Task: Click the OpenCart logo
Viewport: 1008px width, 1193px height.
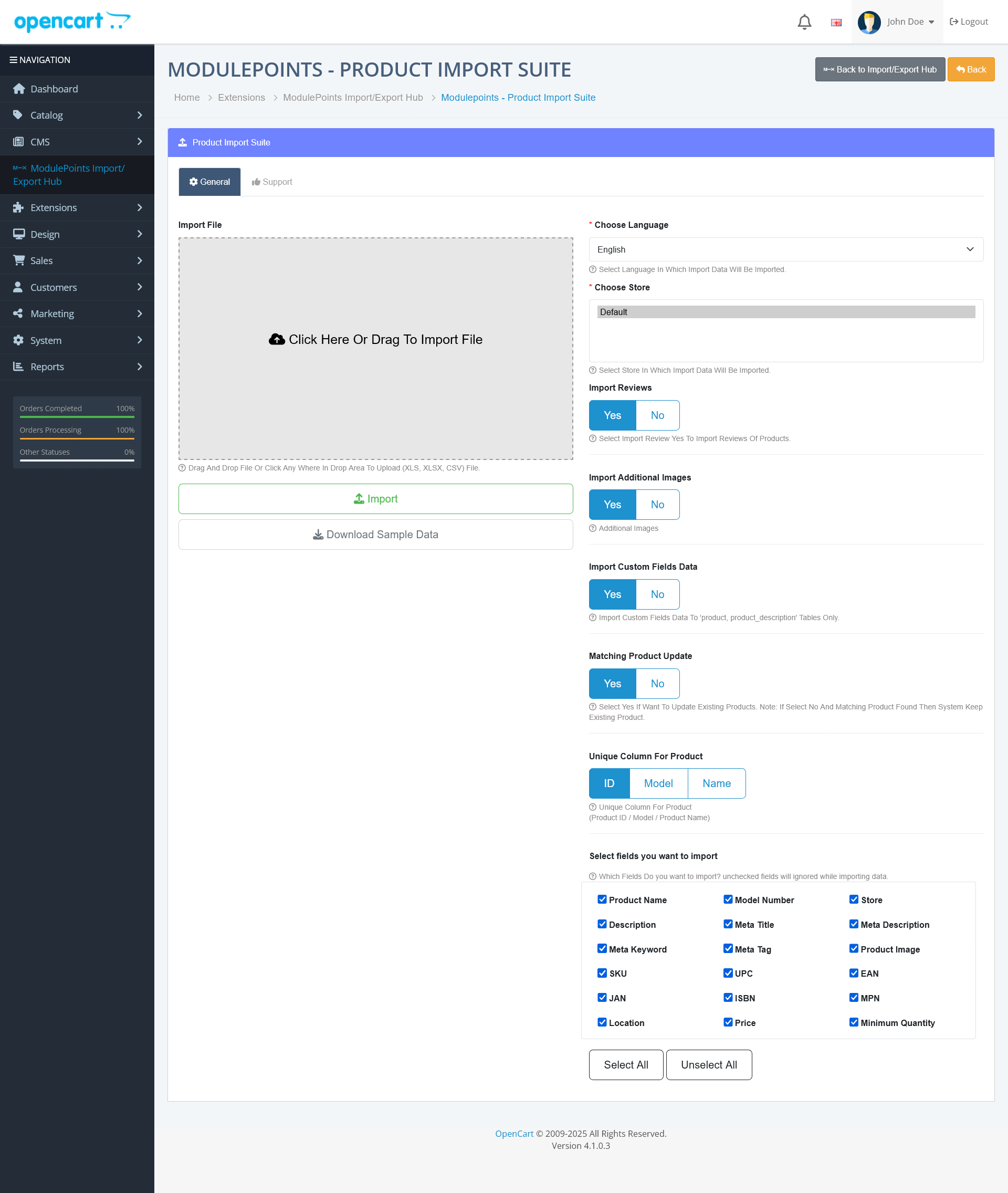Action: (x=72, y=22)
